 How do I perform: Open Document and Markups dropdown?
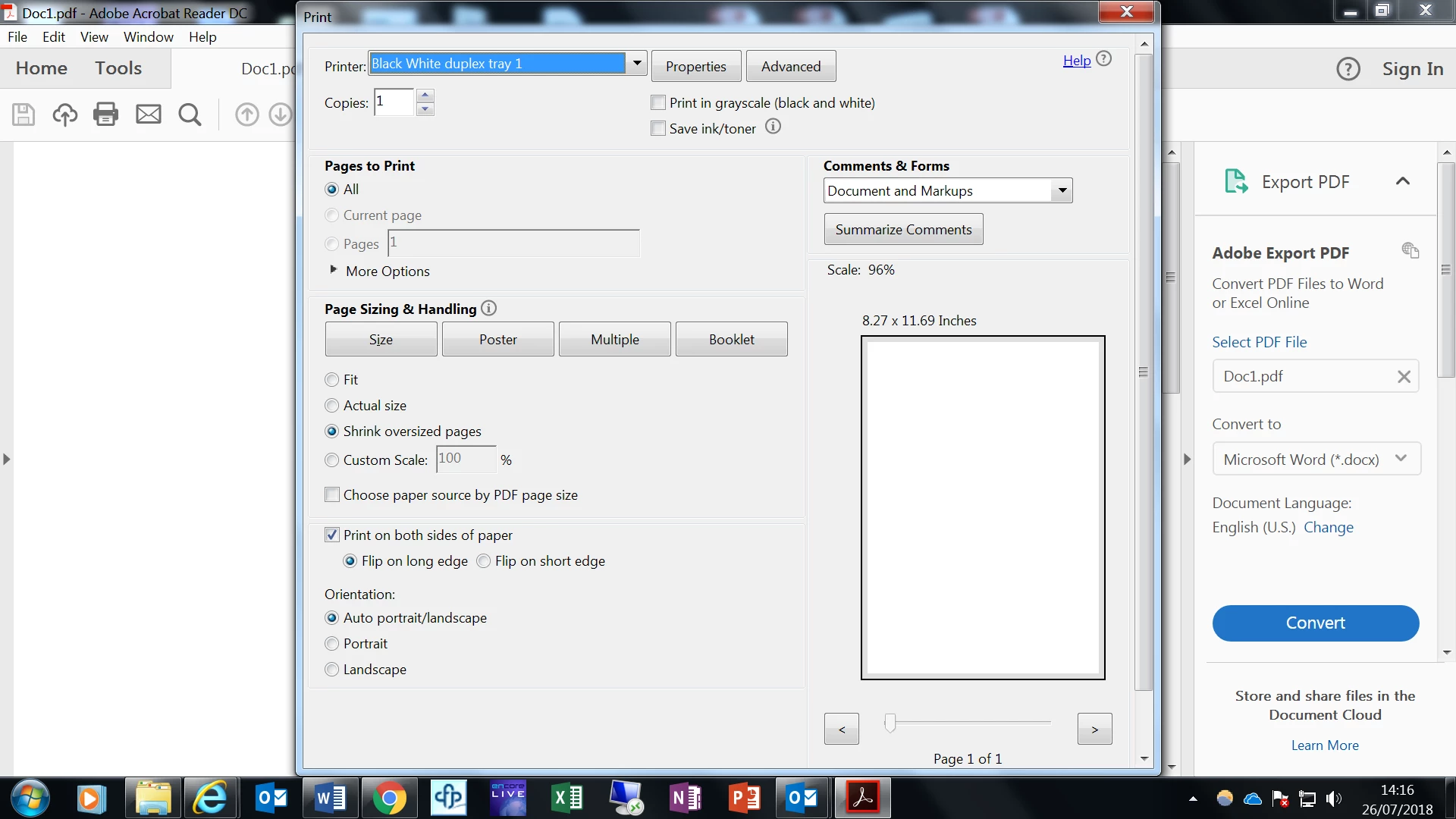(1062, 191)
